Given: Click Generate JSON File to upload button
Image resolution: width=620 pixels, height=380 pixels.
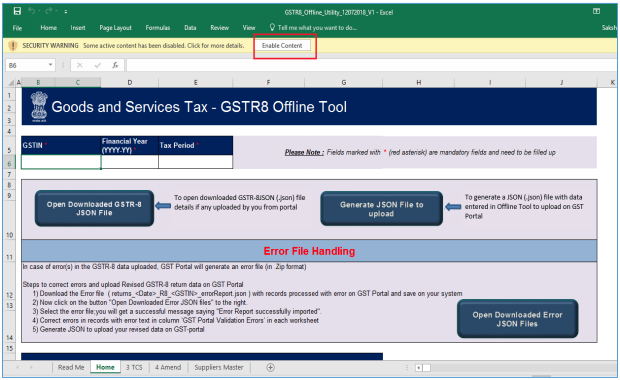Looking at the screenshot, I should click(x=382, y=209).
